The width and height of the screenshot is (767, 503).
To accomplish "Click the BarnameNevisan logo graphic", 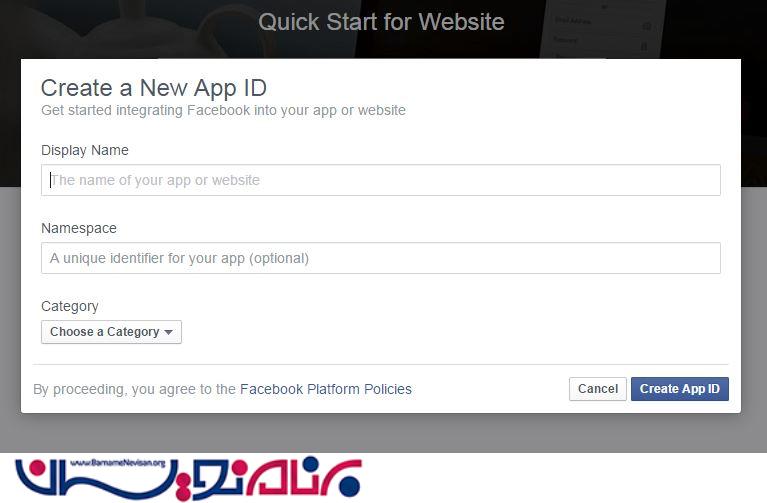I will pos(188,479).
